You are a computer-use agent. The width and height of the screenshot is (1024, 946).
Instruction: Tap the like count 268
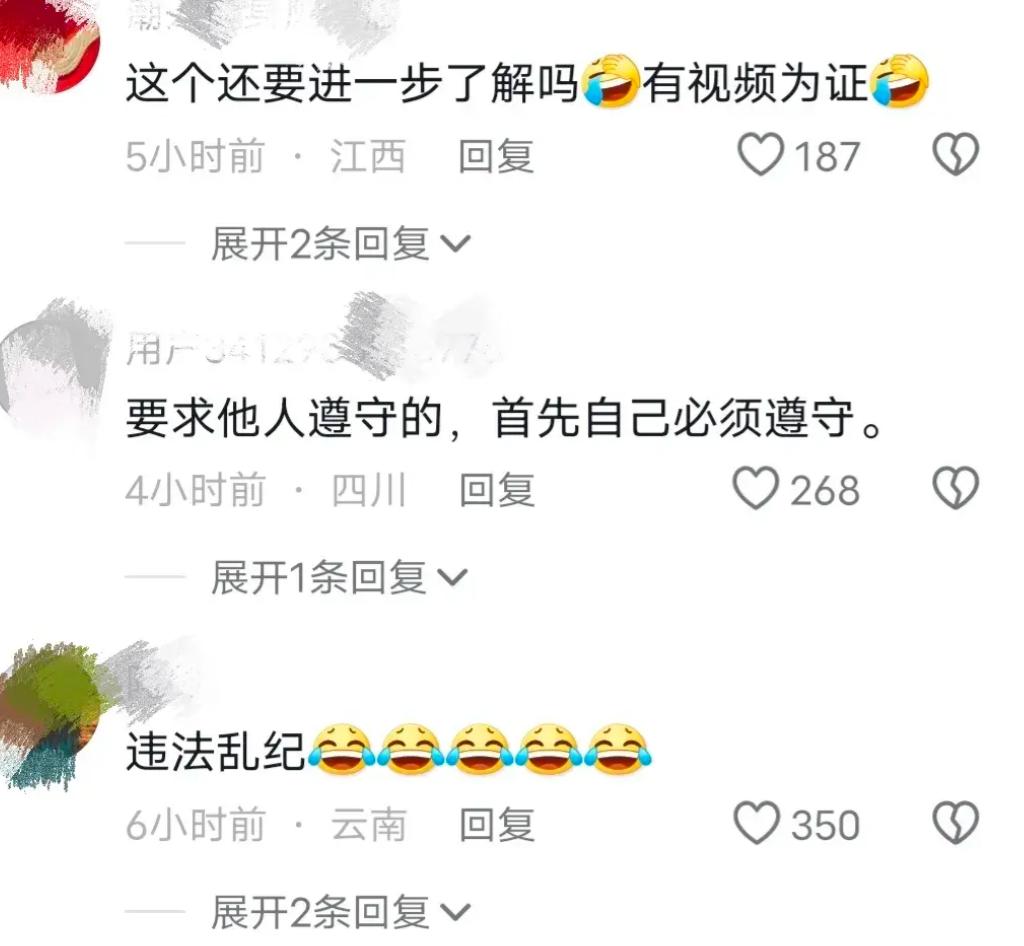coord(825,490)
